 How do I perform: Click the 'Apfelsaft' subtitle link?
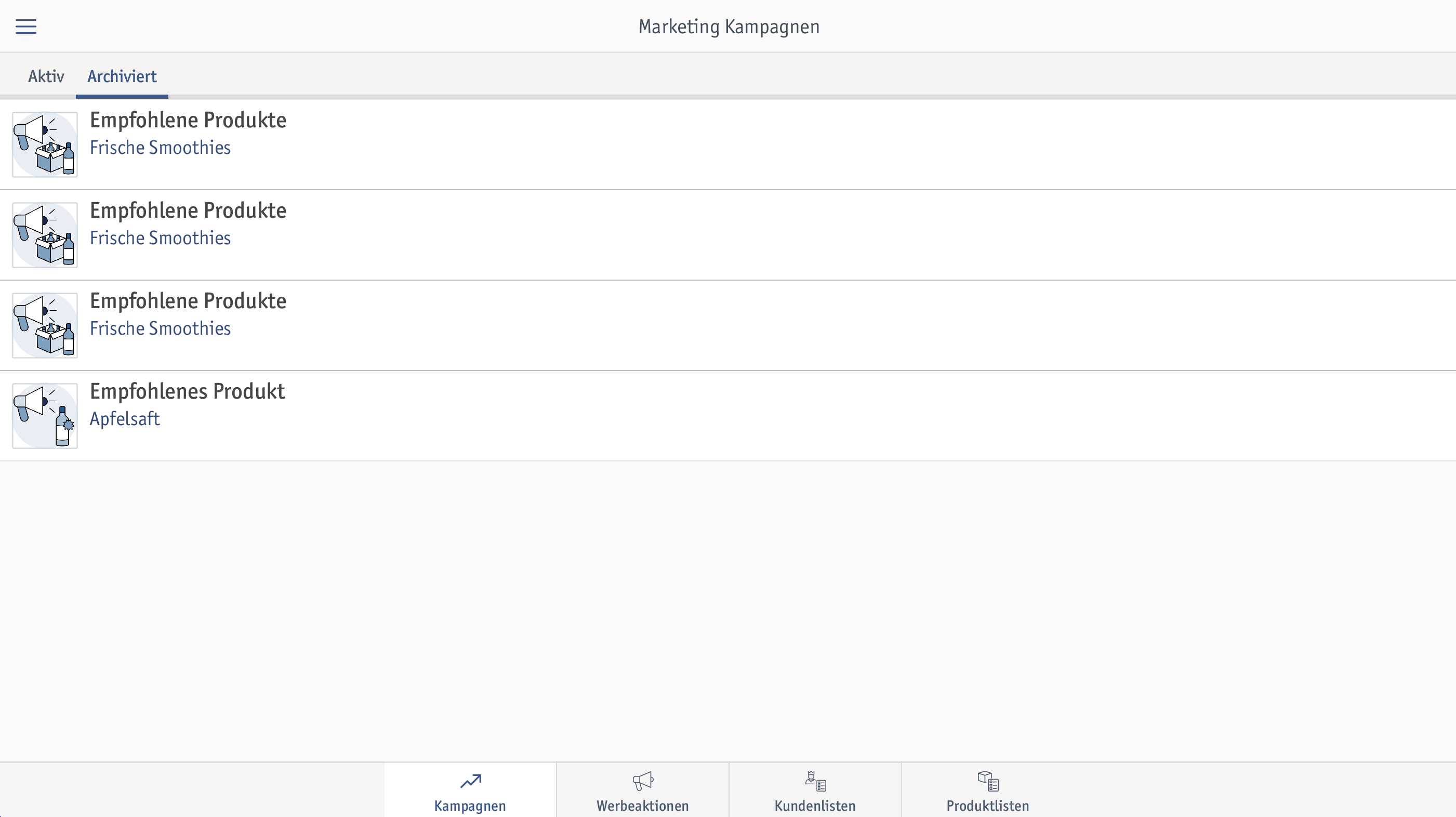pyautogui.click(x=125, y=418)
